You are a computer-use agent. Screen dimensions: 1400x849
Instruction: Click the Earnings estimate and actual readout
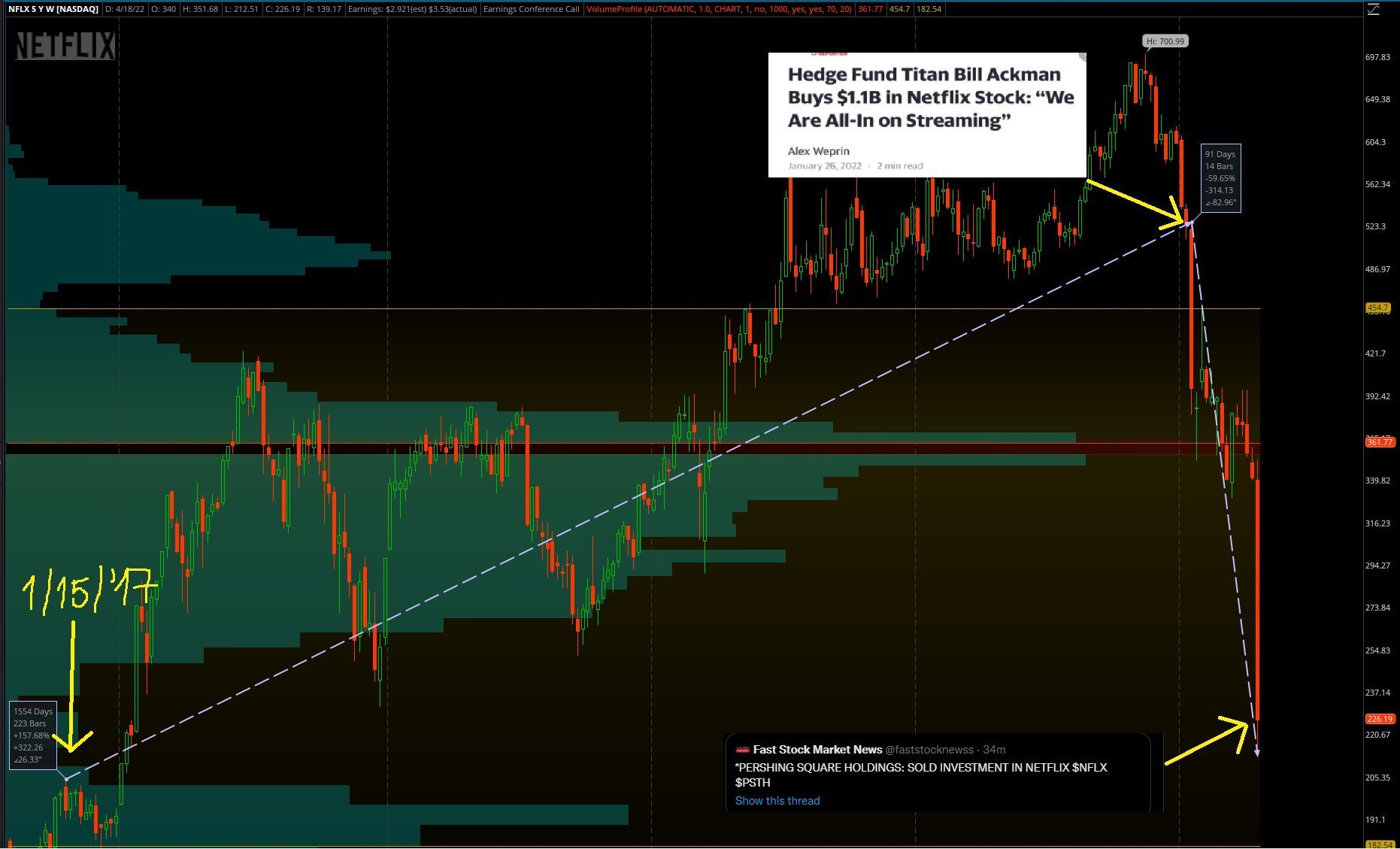pos(412,9)
